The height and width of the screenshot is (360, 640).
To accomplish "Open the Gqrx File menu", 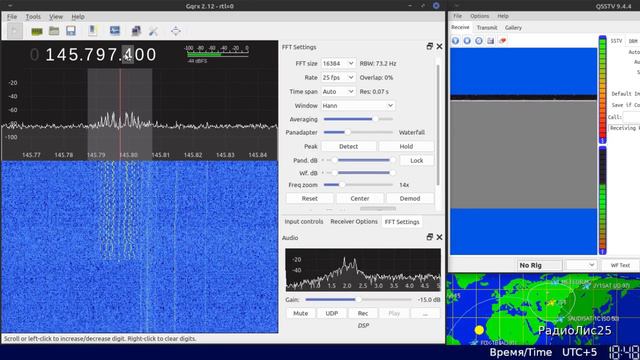I will 12,17.
